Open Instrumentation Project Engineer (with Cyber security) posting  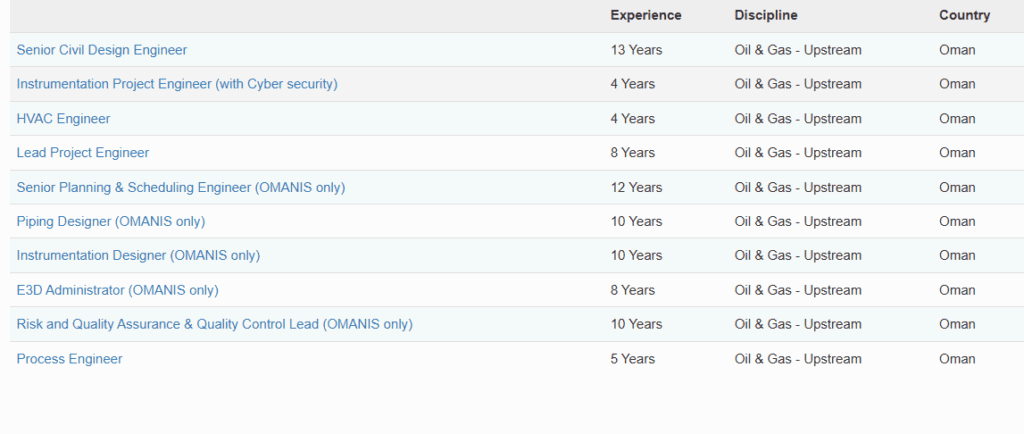click(x=177, y=84)
